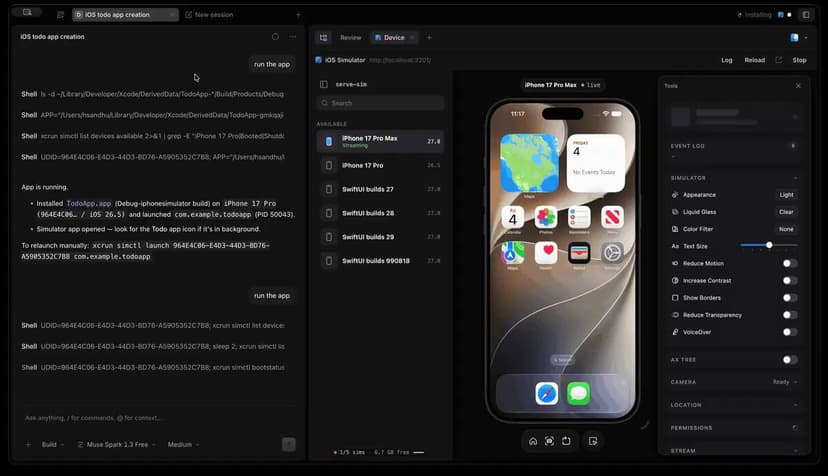
Task: Turn on Show Borders
Action: (789, 298)
